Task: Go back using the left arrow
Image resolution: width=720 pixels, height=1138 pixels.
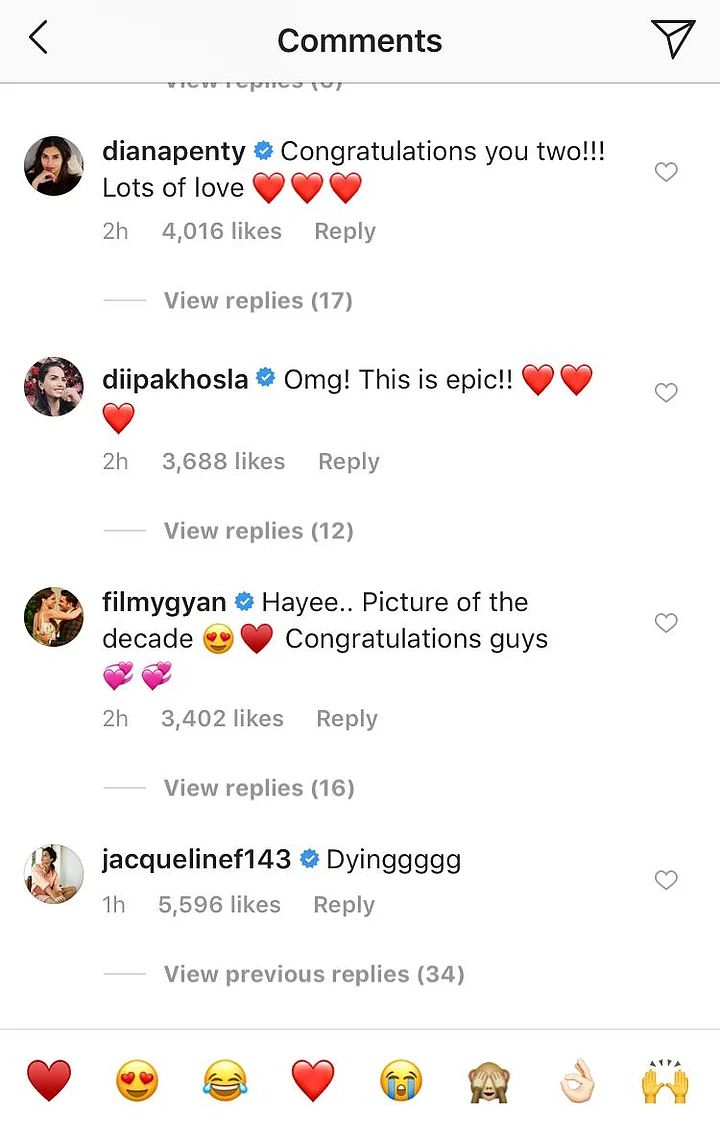Action: pyautogui.click(x=38, y=39)
